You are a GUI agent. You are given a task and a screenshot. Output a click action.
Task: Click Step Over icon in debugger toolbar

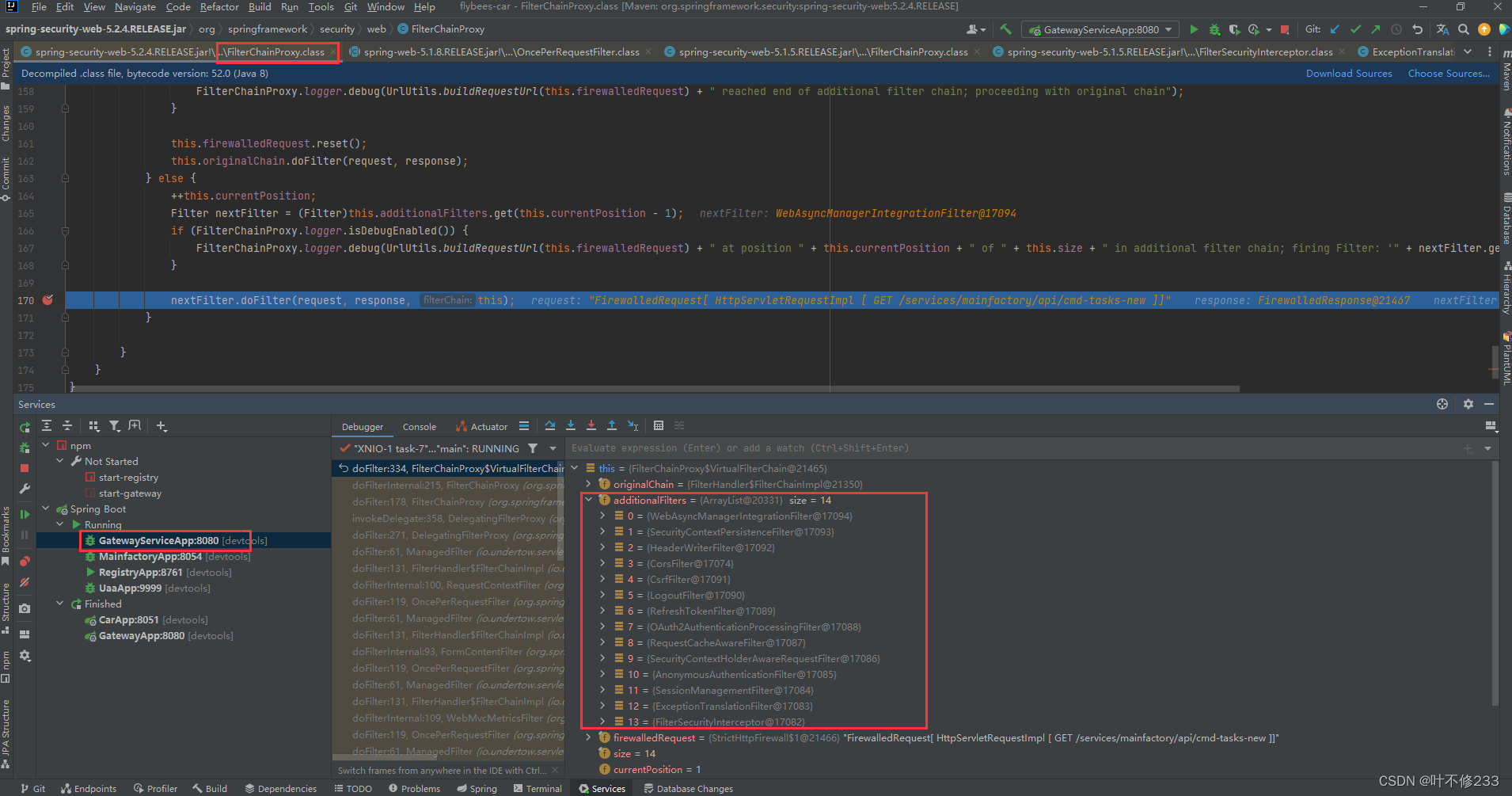550,426
